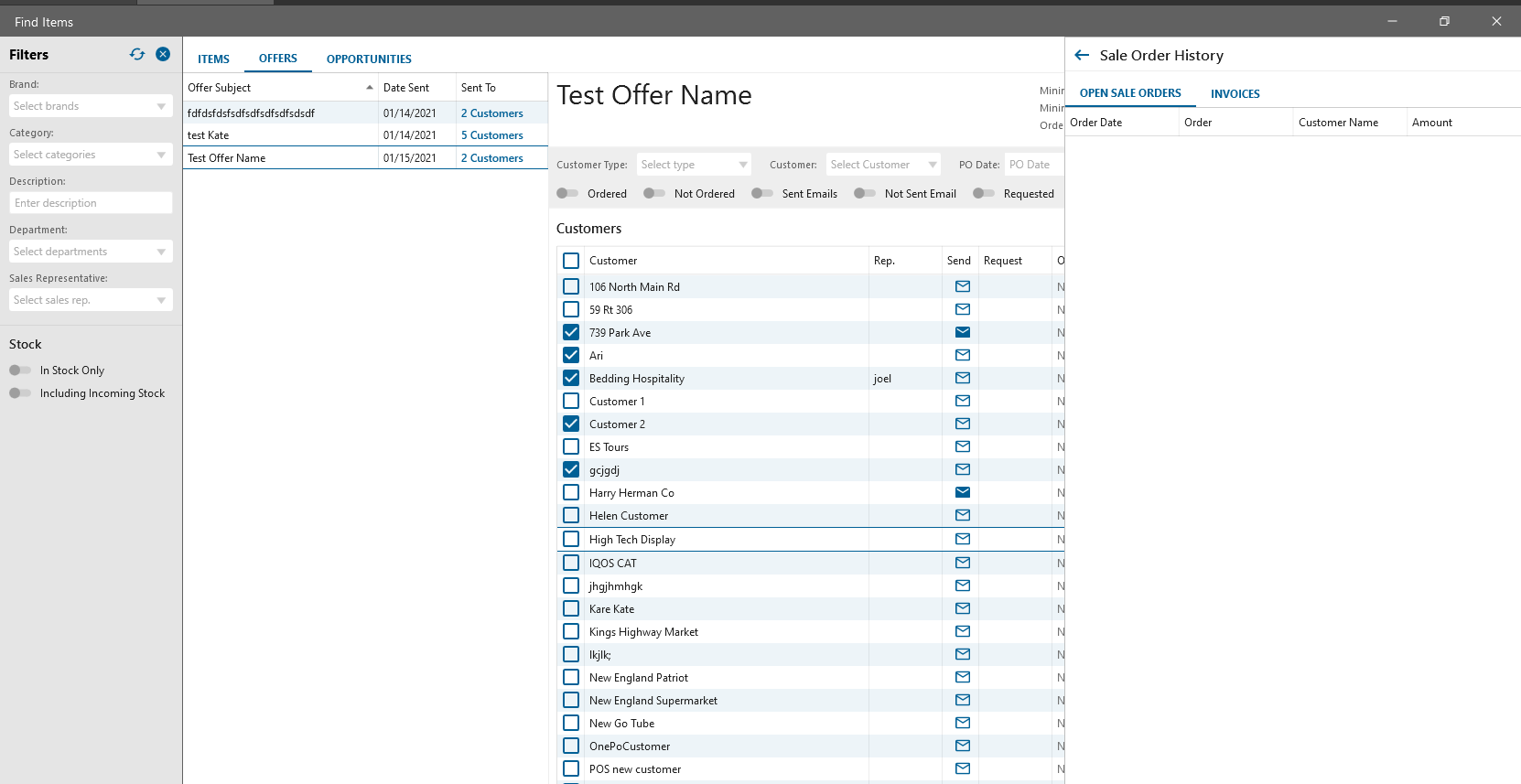Screen dimensions: 1521x784
Task: Open the Select sales rep. dropdown
Action: (x=90, y=300)
